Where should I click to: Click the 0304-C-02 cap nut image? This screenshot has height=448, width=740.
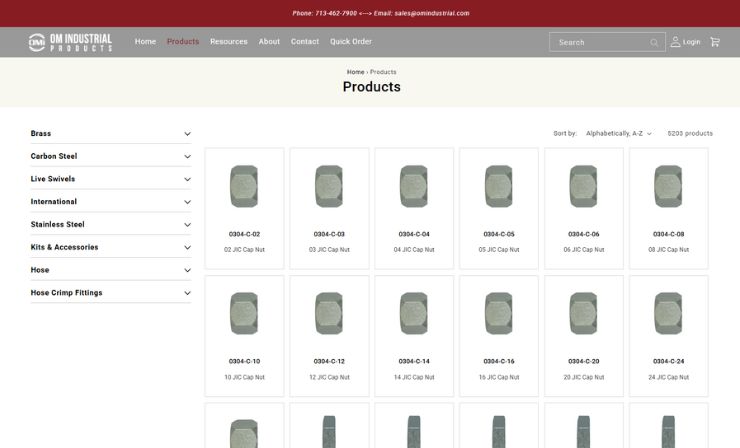244,186
